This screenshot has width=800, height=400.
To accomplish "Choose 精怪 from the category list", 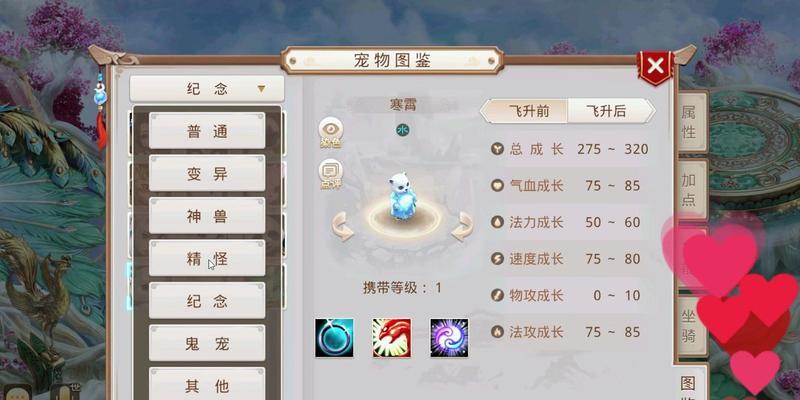I will pos(207,258).
